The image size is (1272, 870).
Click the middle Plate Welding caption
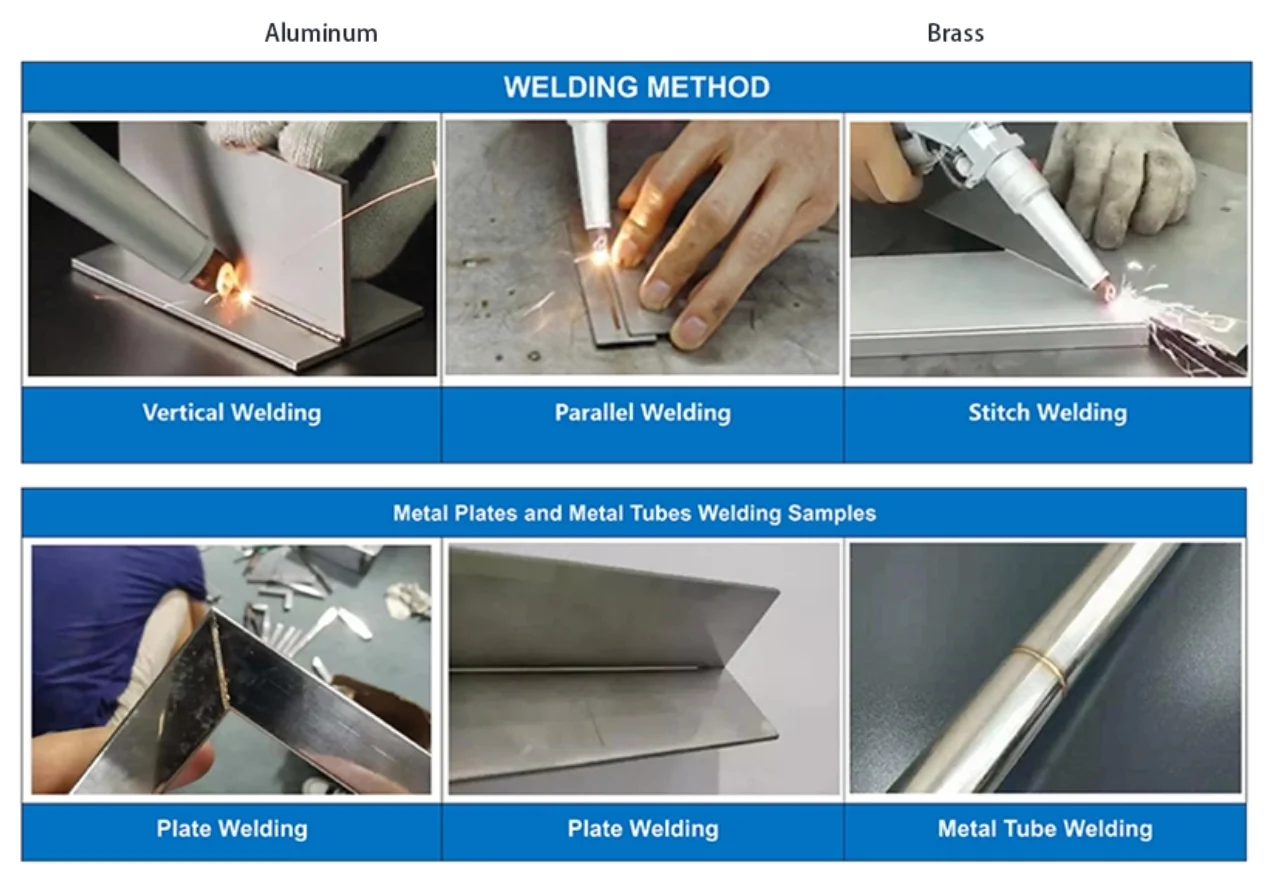click(x=643, y=829)
